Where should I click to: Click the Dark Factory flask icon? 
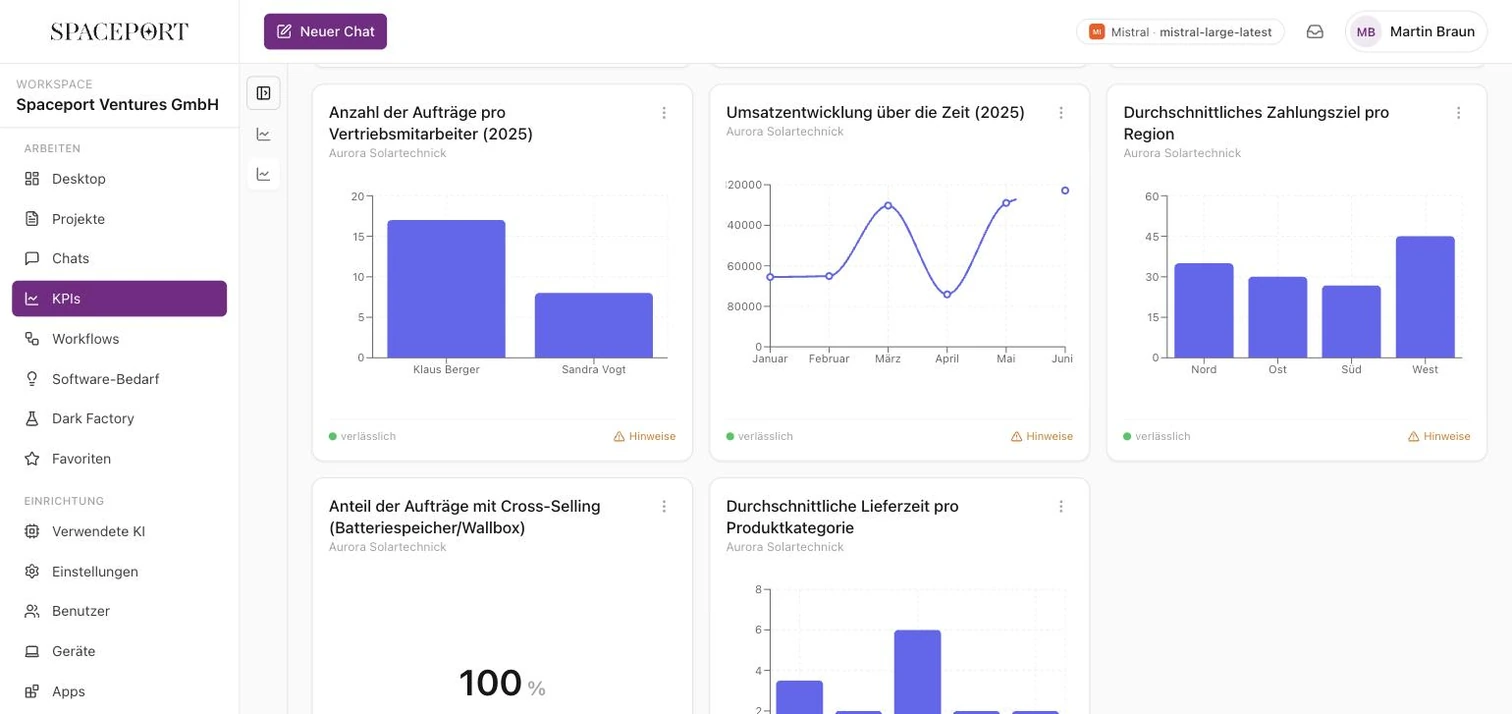32,418
